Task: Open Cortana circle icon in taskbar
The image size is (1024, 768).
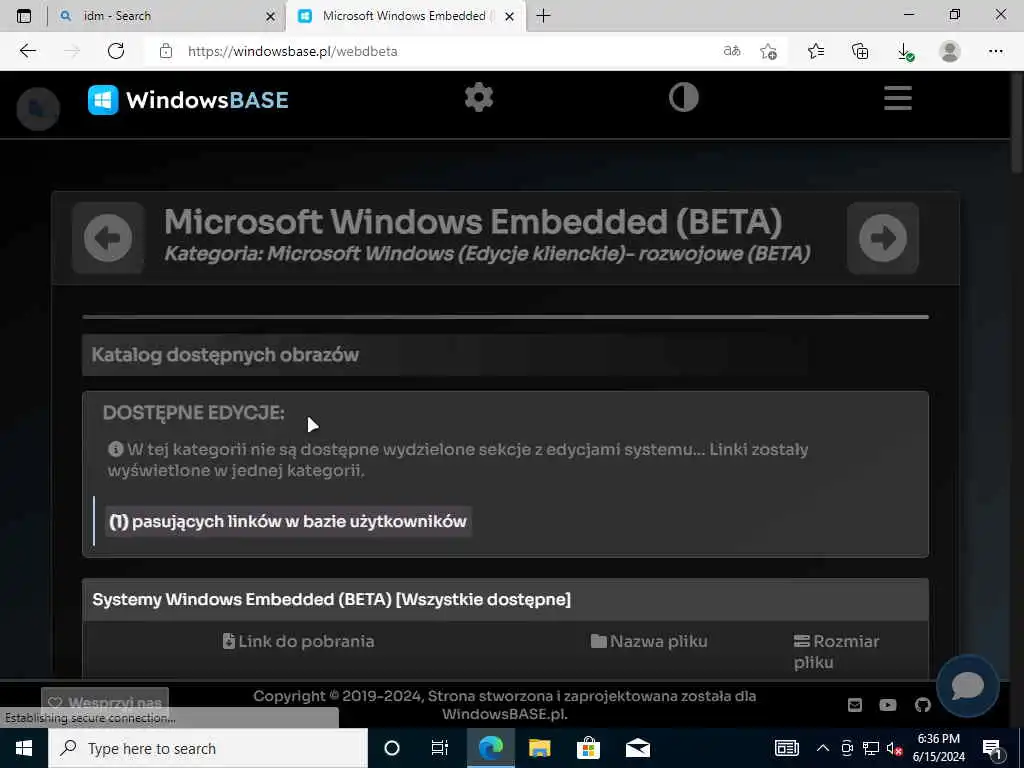Action: click(x=392, y=748)
